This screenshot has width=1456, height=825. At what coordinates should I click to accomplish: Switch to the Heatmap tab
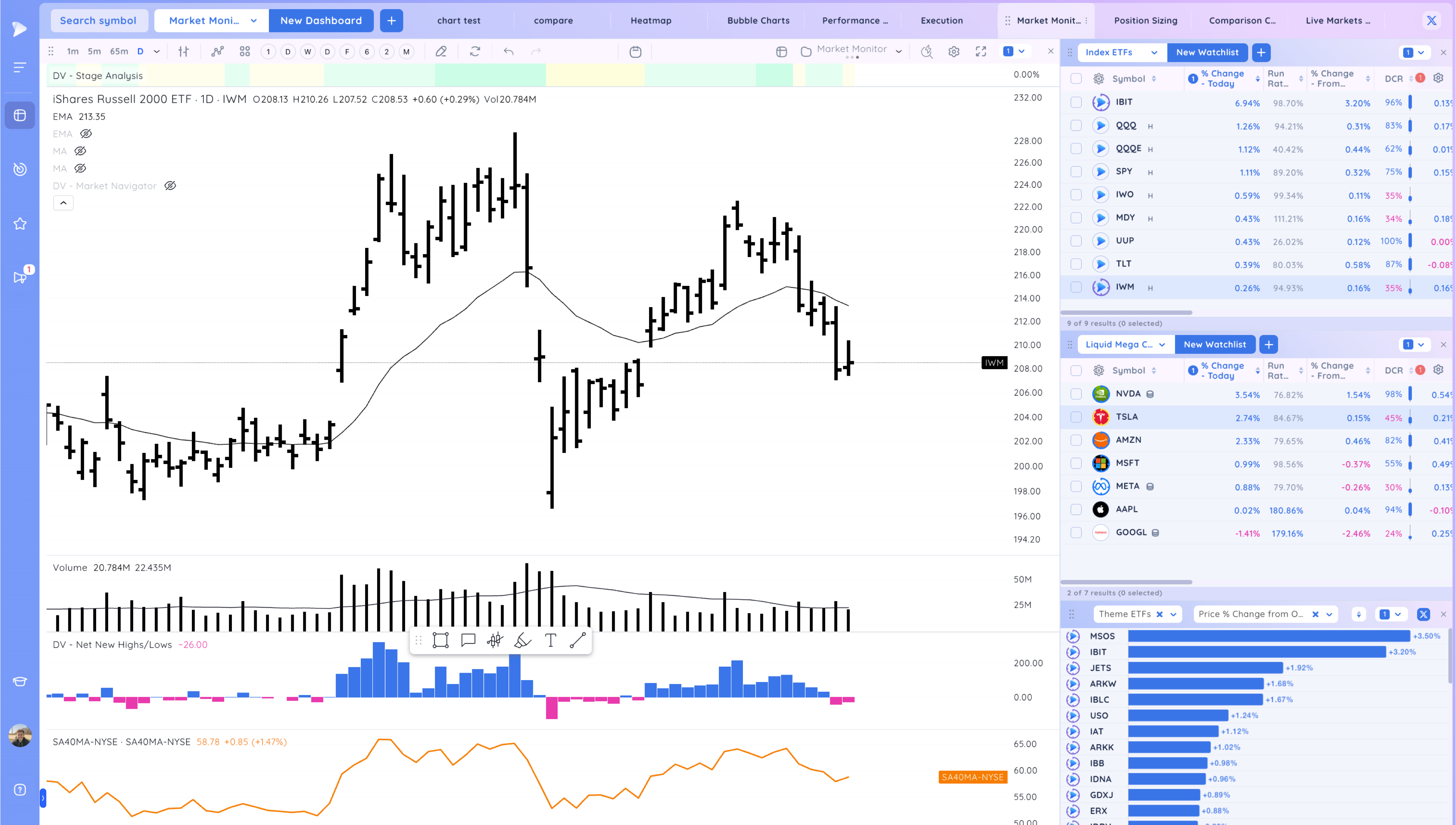point(651,20)
